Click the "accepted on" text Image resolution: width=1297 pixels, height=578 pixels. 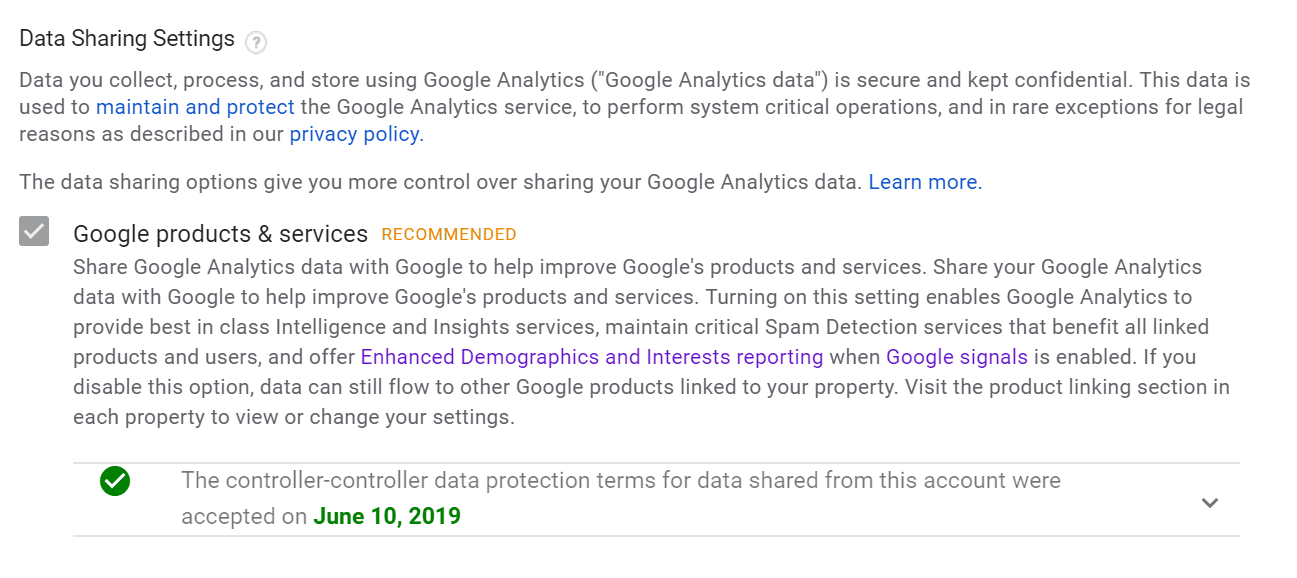click(244, 517)
